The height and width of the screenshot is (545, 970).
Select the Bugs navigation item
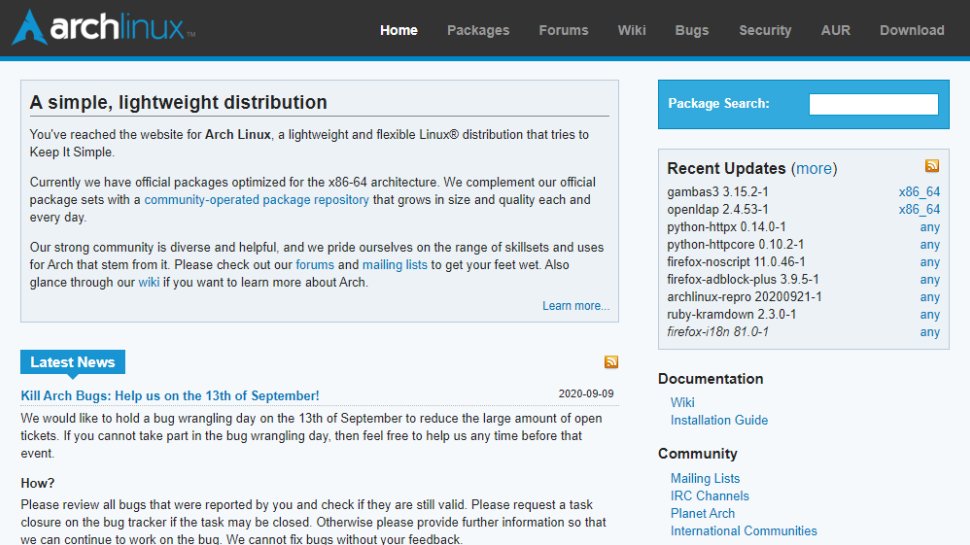[692, 30]
